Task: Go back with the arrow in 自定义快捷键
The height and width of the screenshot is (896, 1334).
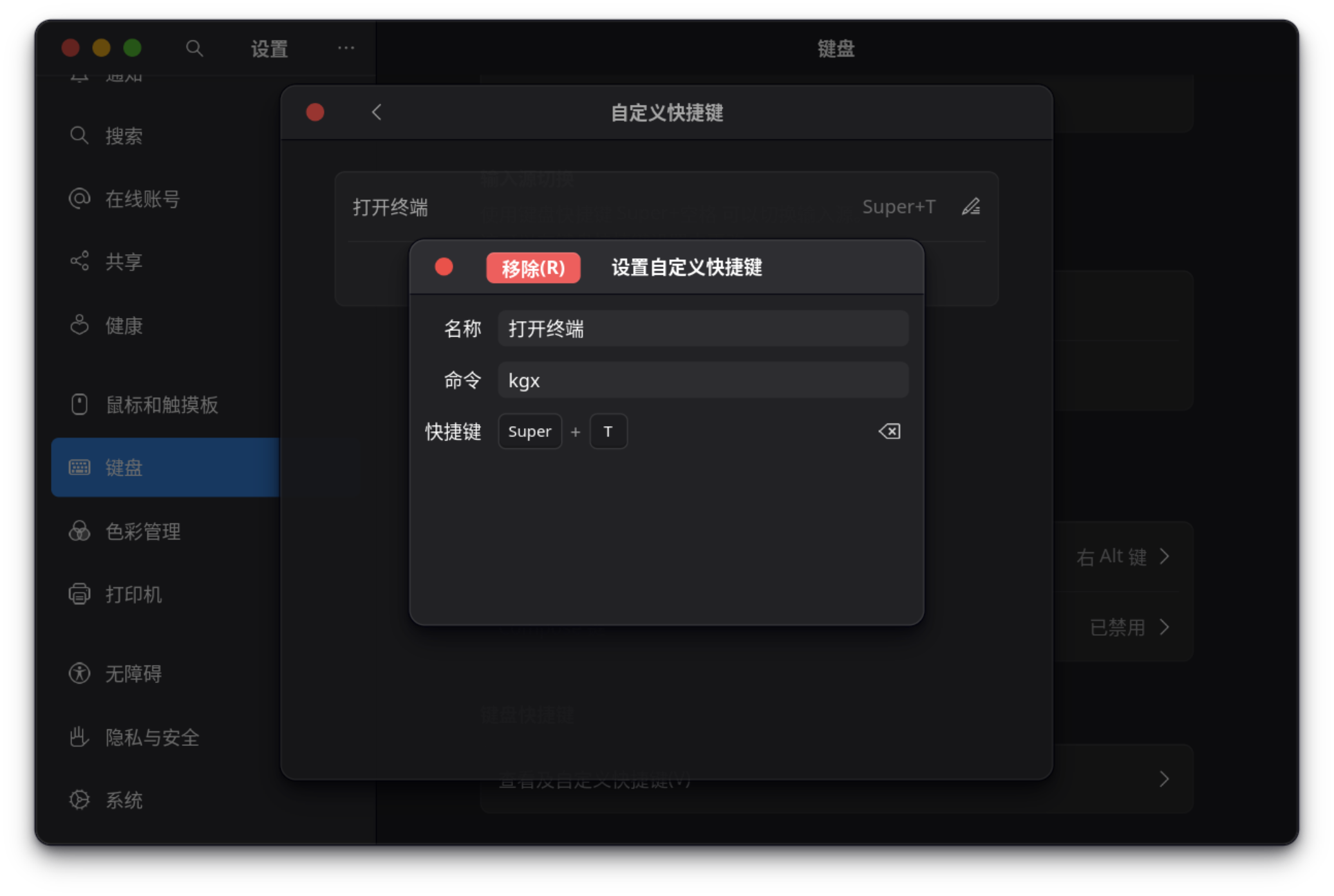Action: (x=377, y=113)
